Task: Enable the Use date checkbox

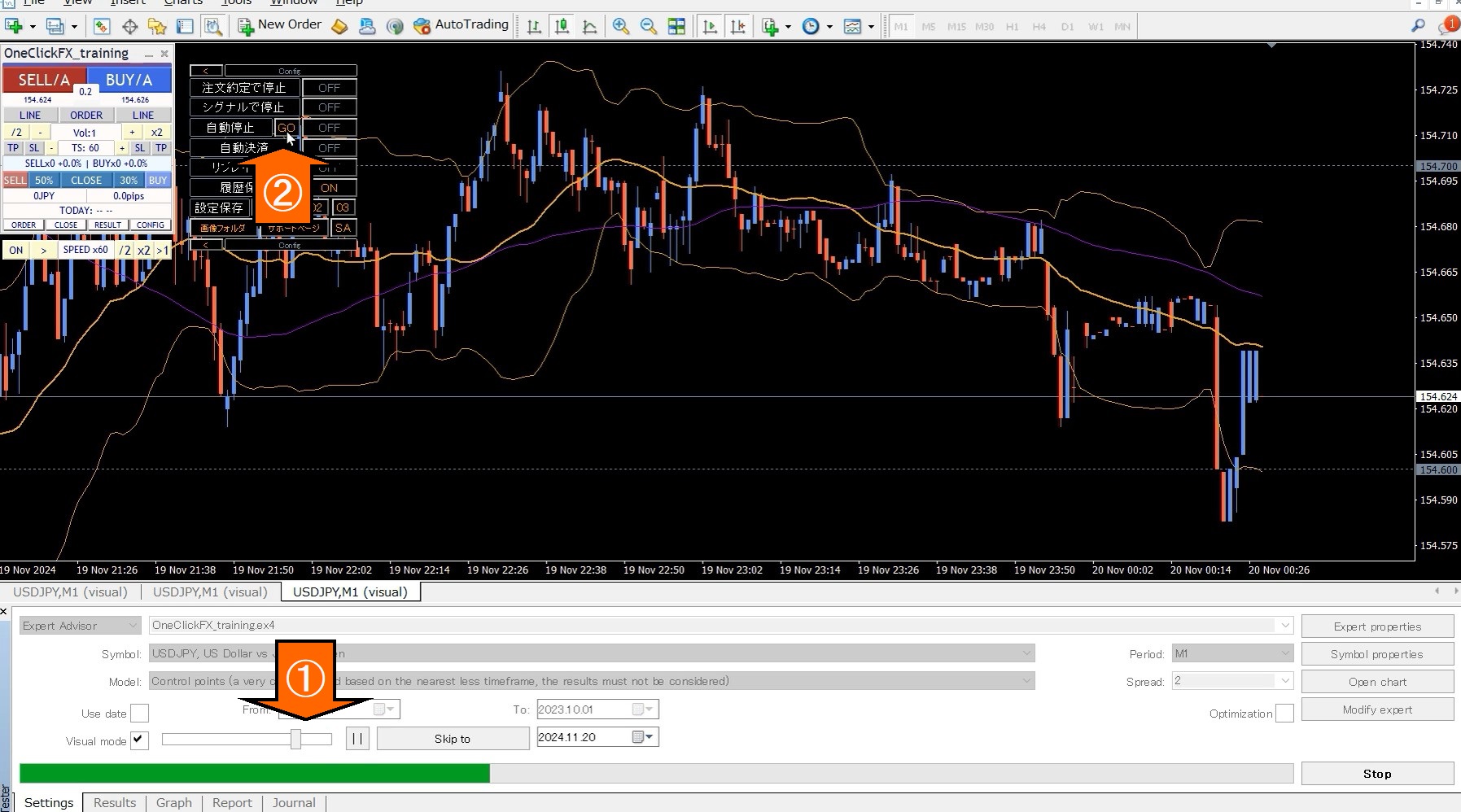Action: tap(140, 714)
